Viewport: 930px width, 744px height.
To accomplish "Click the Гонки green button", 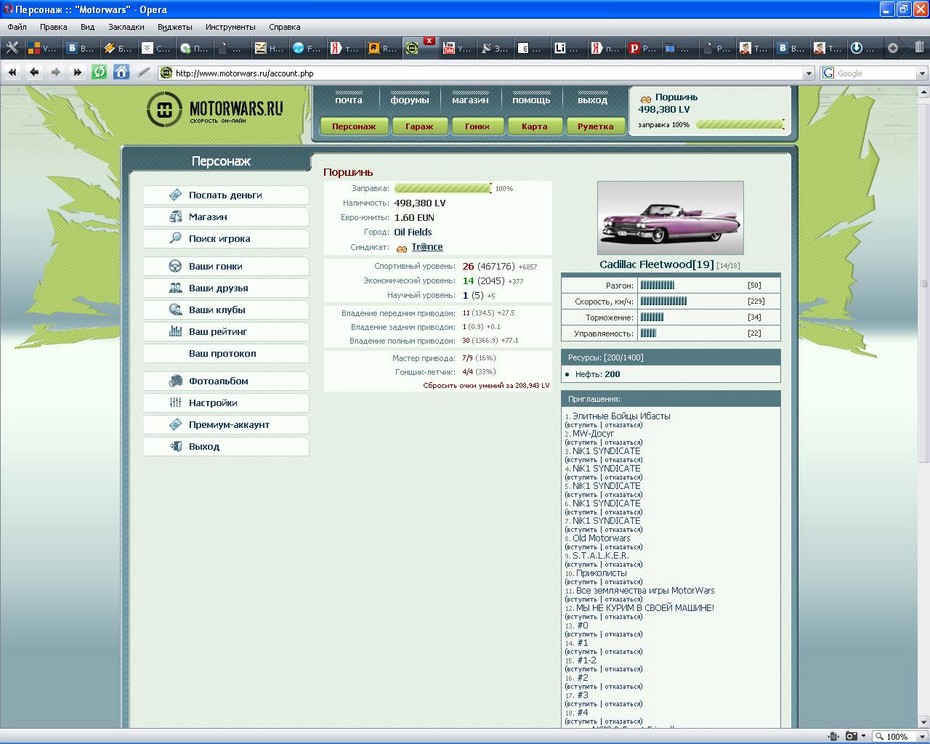I will (x=477, y=126).
